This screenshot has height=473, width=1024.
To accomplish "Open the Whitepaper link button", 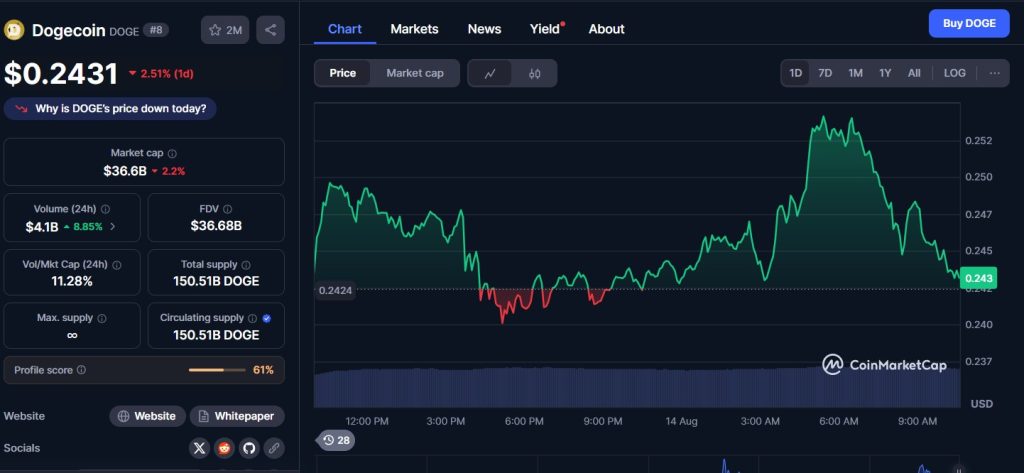I will pos(237,416).
